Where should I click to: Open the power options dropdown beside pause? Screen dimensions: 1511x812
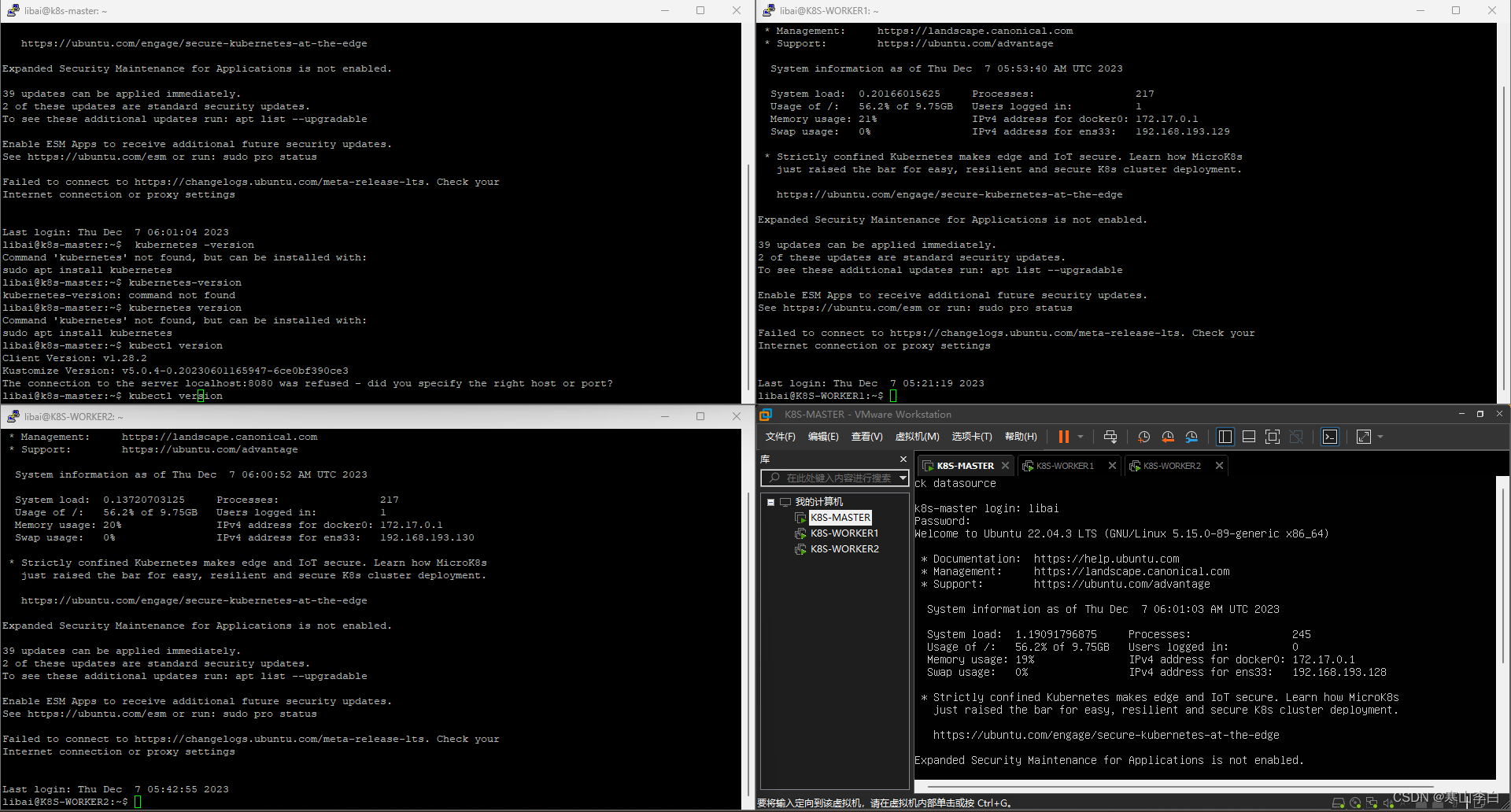click(1081, 437)
